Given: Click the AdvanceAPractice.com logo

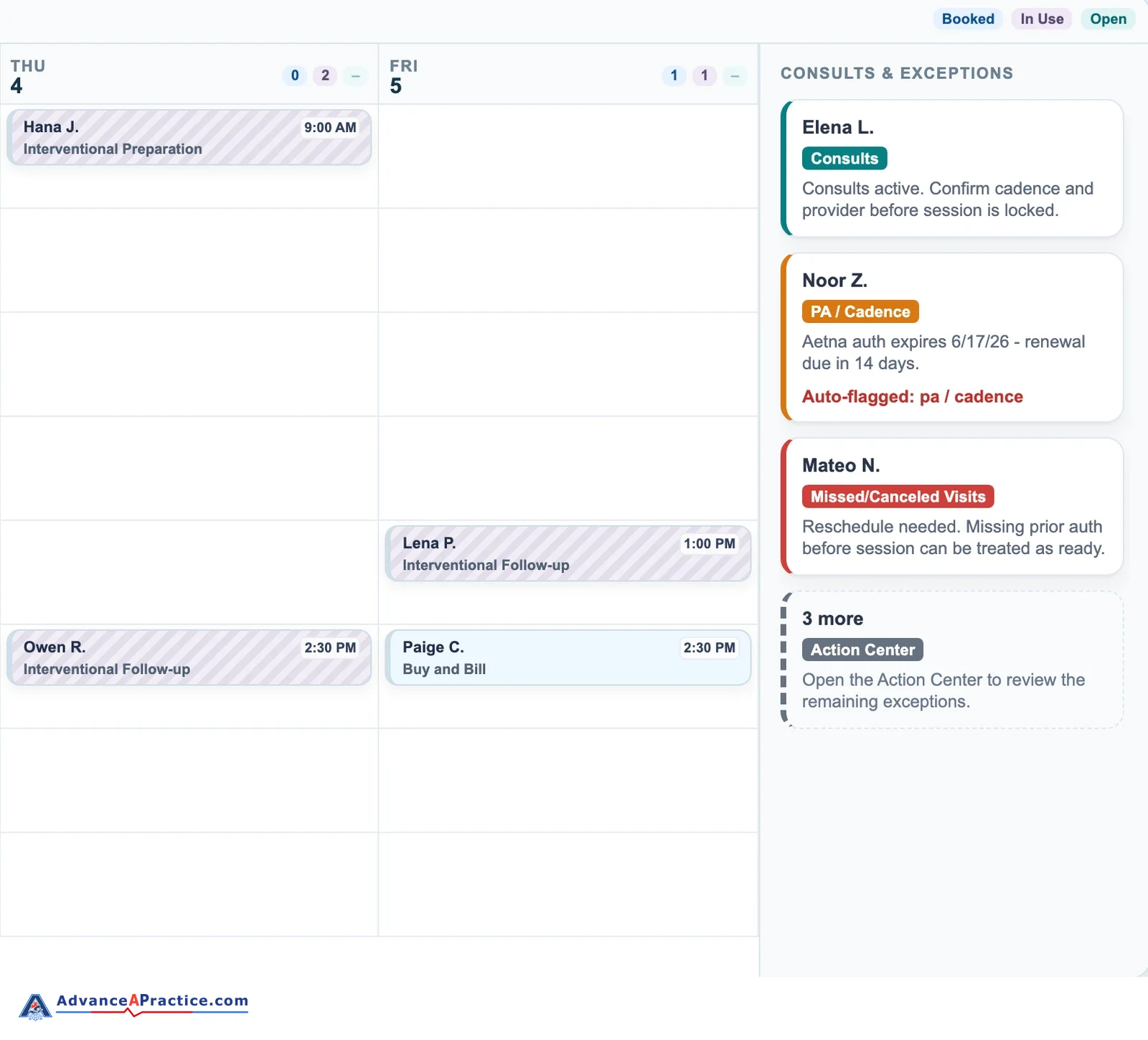Looking at the screenshot, I should coord(134,1006).
